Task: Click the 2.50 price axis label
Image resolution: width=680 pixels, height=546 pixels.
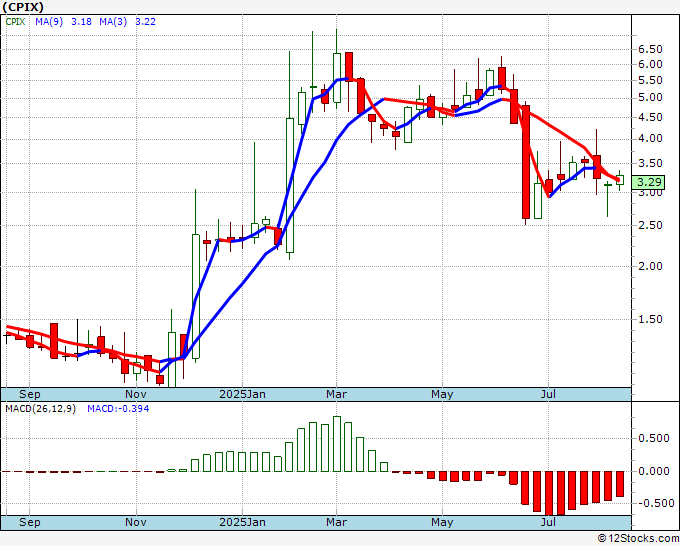Action: 650,225
